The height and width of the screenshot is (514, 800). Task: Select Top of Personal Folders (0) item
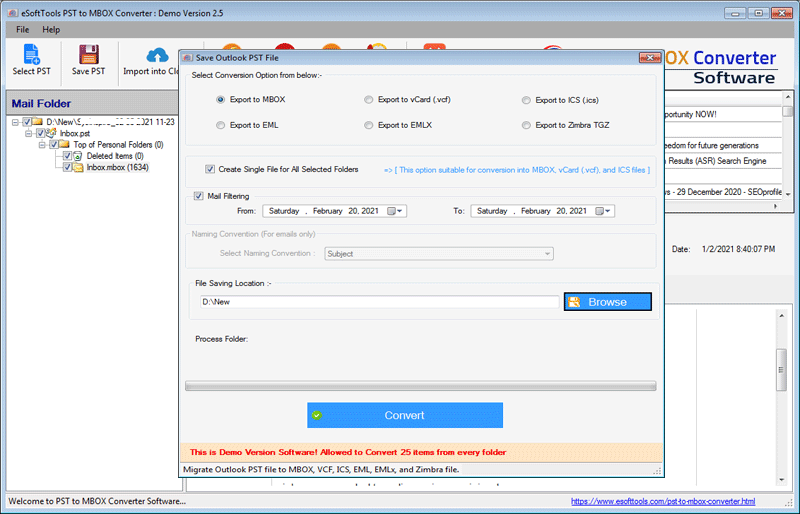tap(118, 145)
